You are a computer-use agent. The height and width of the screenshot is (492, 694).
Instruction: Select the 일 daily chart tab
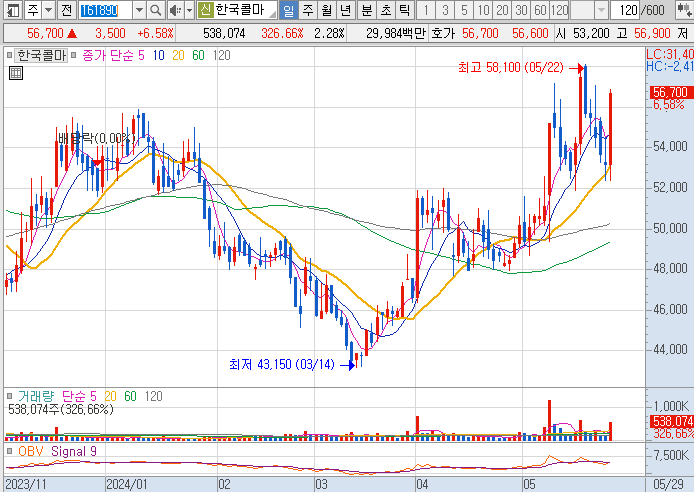point(288,10)
